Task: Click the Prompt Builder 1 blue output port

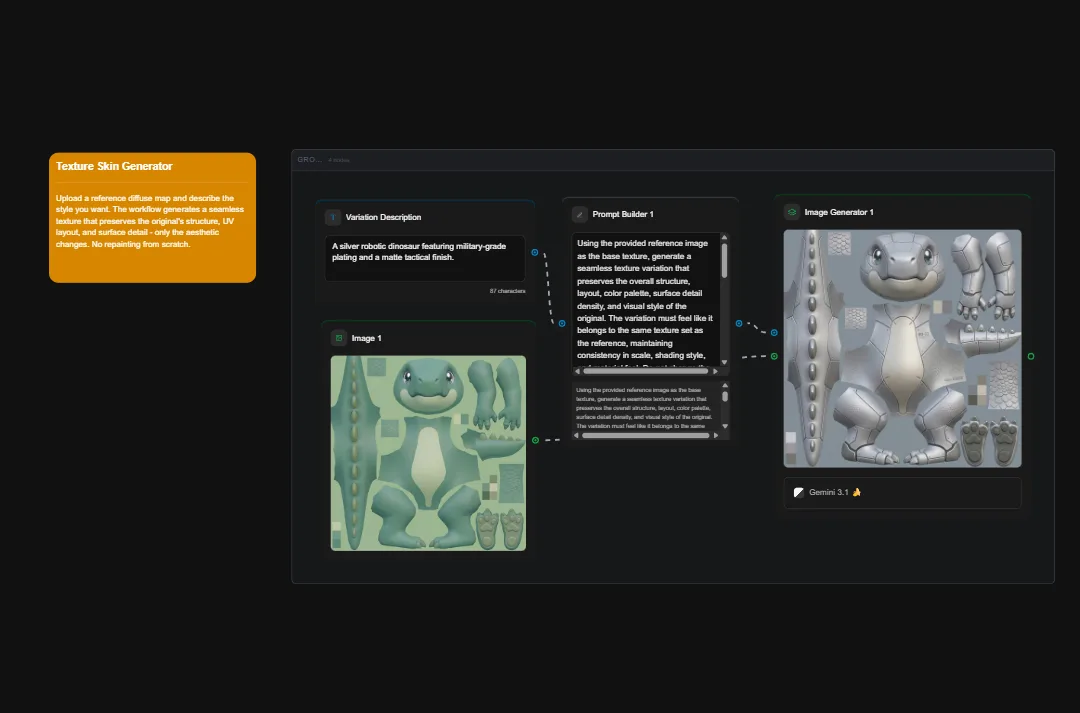Action: tap(738, 323)
